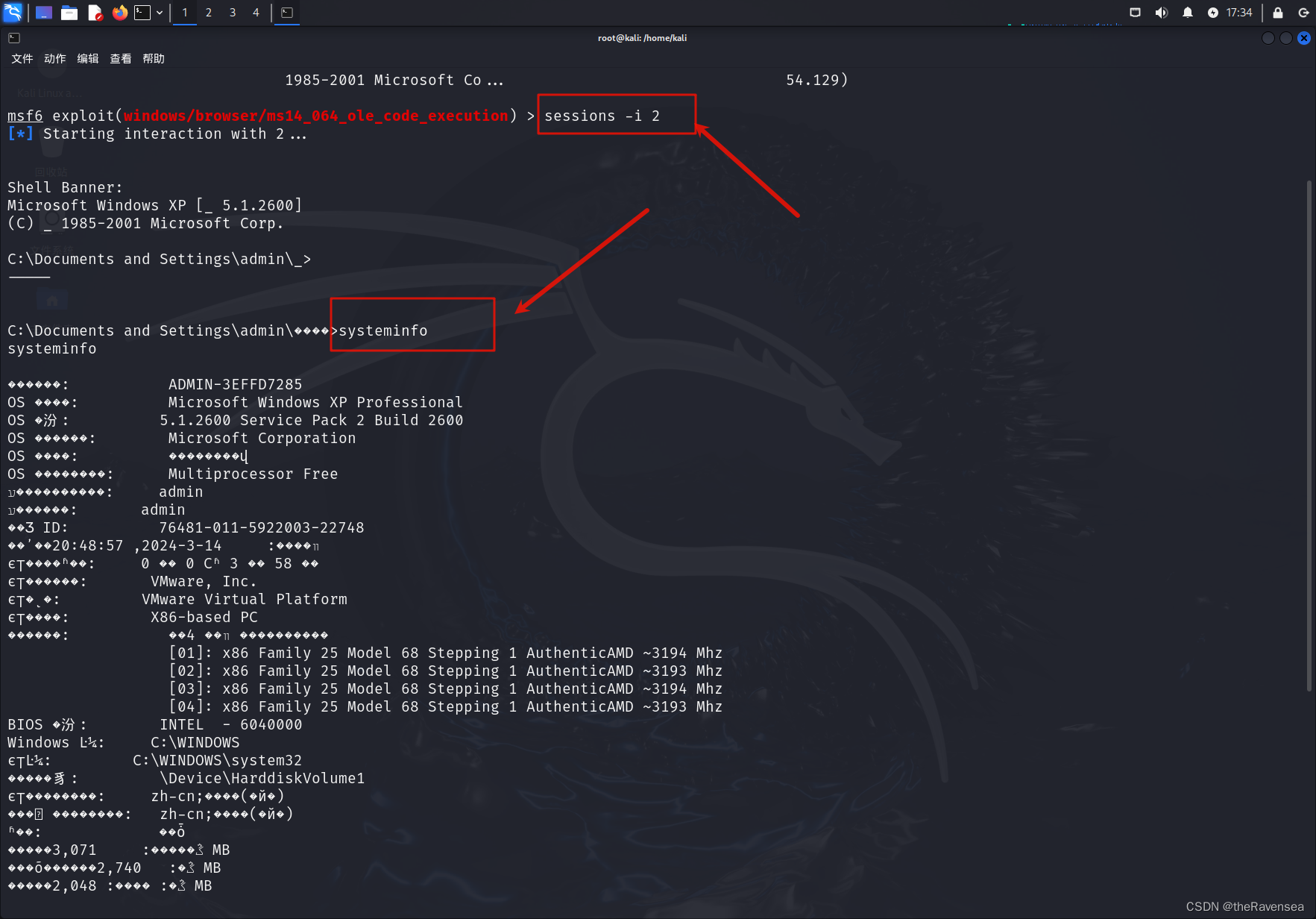Open the text editor launcher

[x=95, y=13]
